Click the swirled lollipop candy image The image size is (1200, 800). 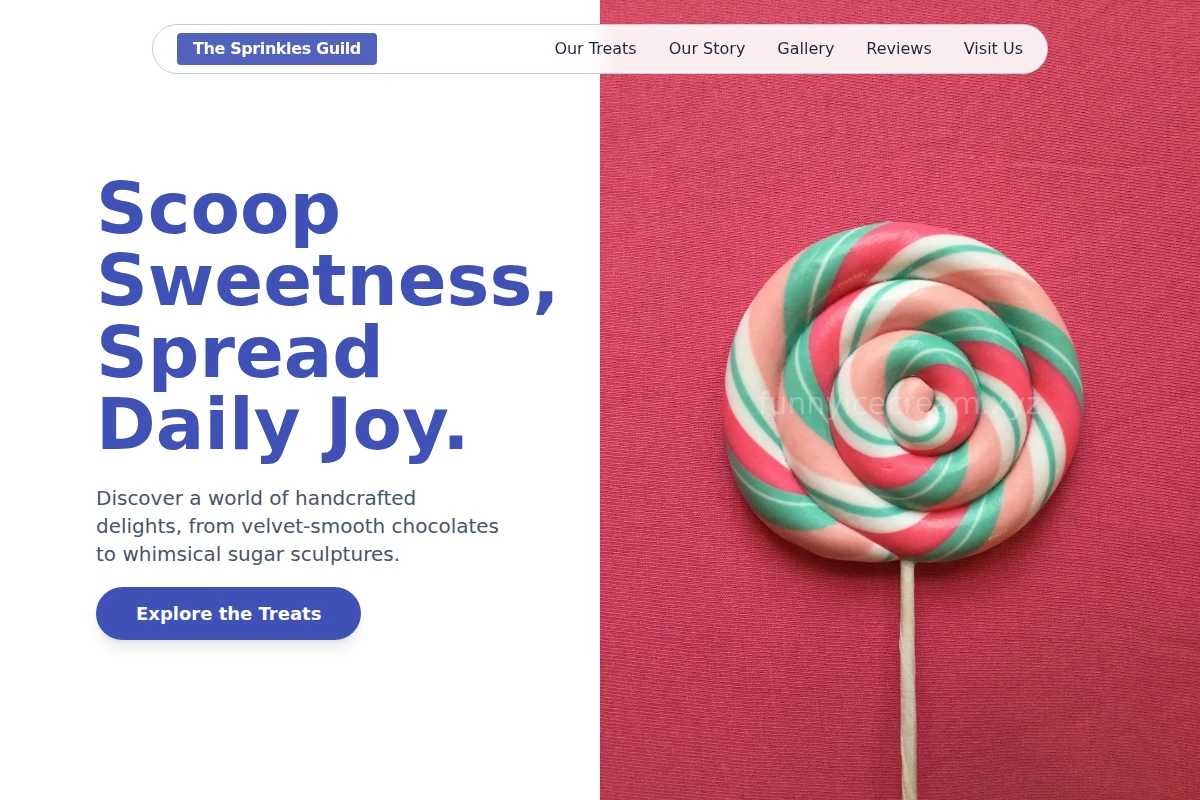pos(903,391)
